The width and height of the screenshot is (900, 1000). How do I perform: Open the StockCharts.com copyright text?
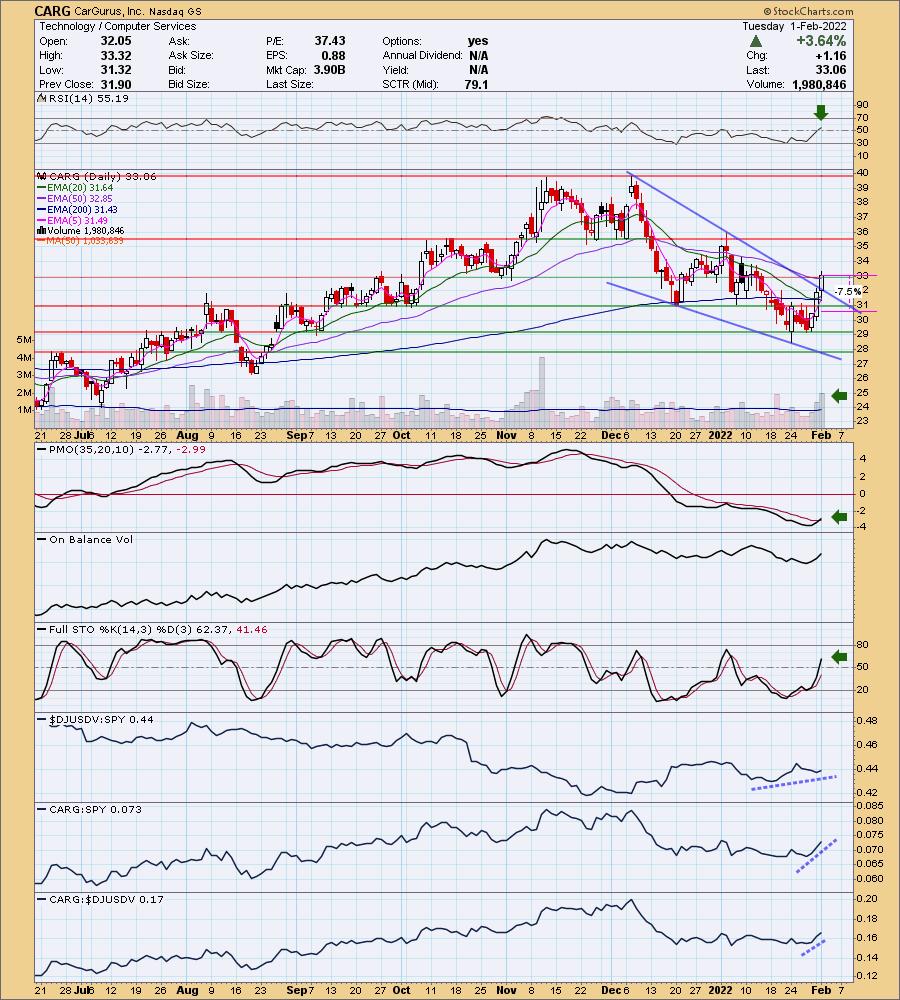(808, 11)
